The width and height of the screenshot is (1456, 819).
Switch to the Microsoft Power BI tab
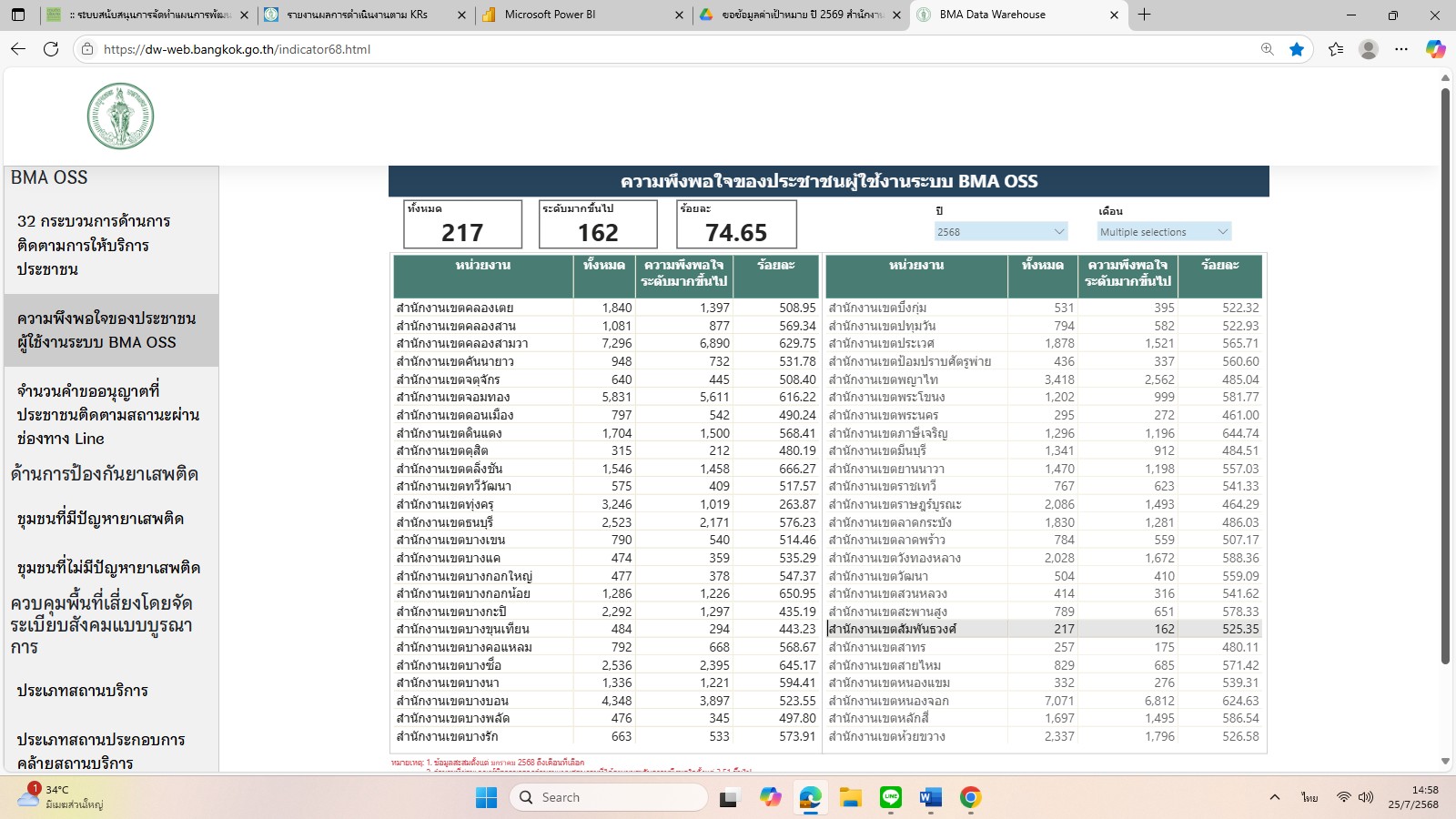(x=582, y=15)
